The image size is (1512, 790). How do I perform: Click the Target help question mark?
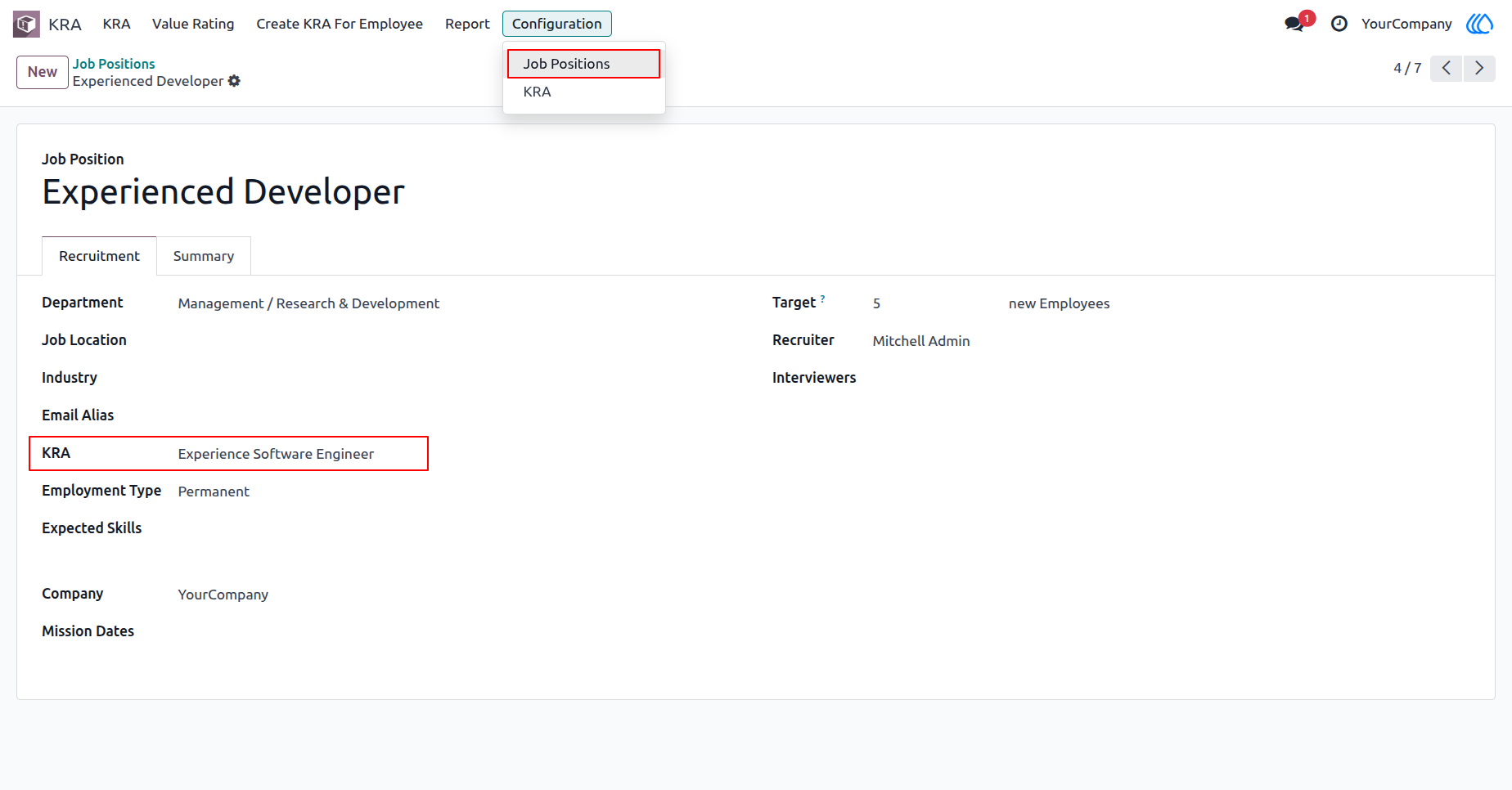click(822, 298)
